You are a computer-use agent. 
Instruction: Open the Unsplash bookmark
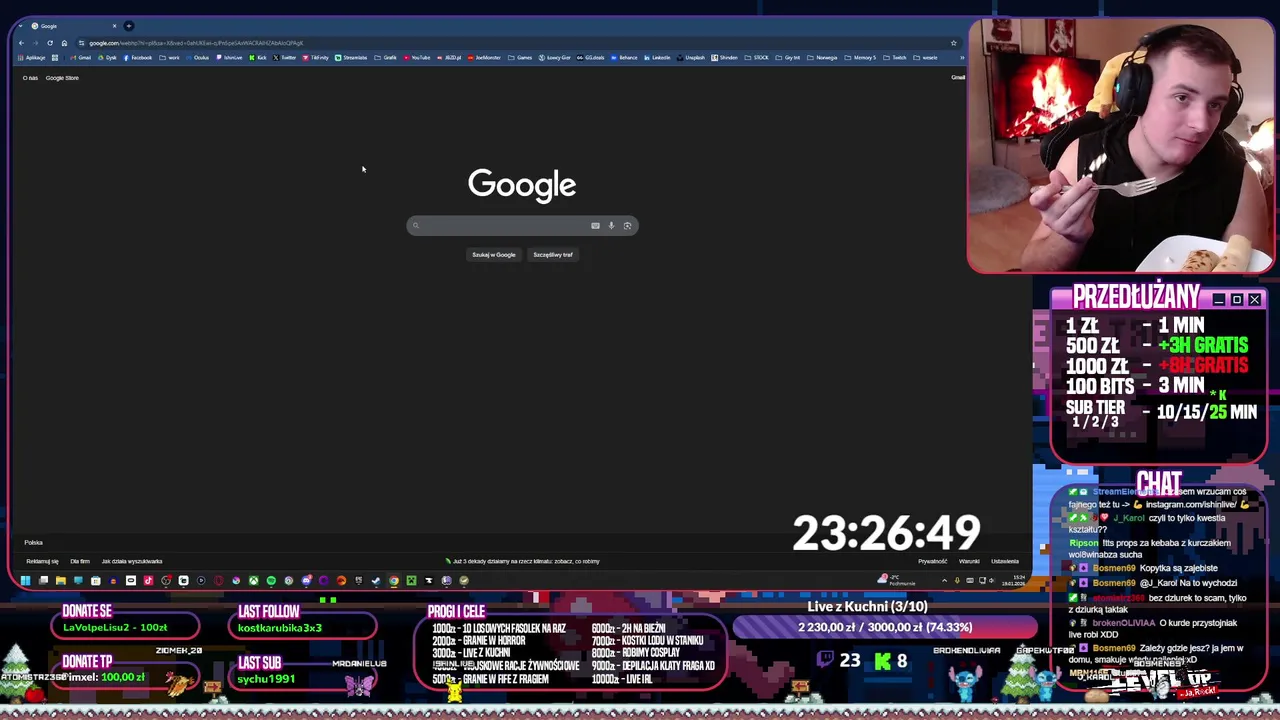pos(691,57)
